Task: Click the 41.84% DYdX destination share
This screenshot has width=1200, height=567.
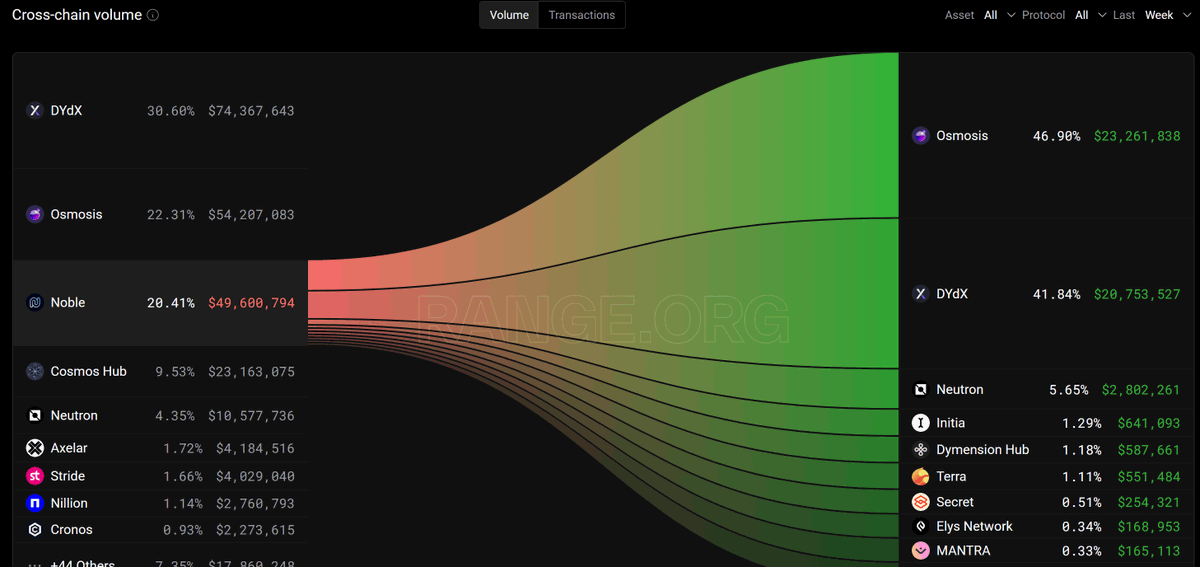Action: click(x=1057, y=294)
